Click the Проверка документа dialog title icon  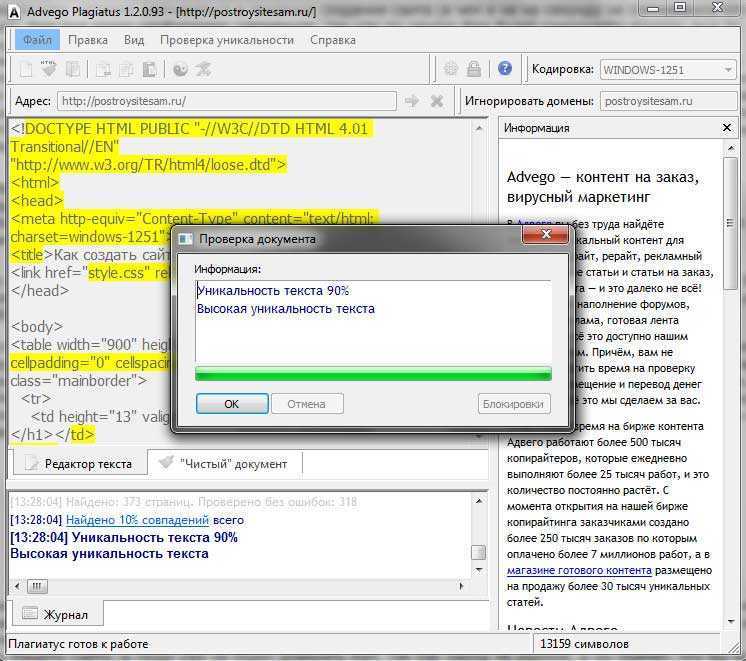pos(186,239)
